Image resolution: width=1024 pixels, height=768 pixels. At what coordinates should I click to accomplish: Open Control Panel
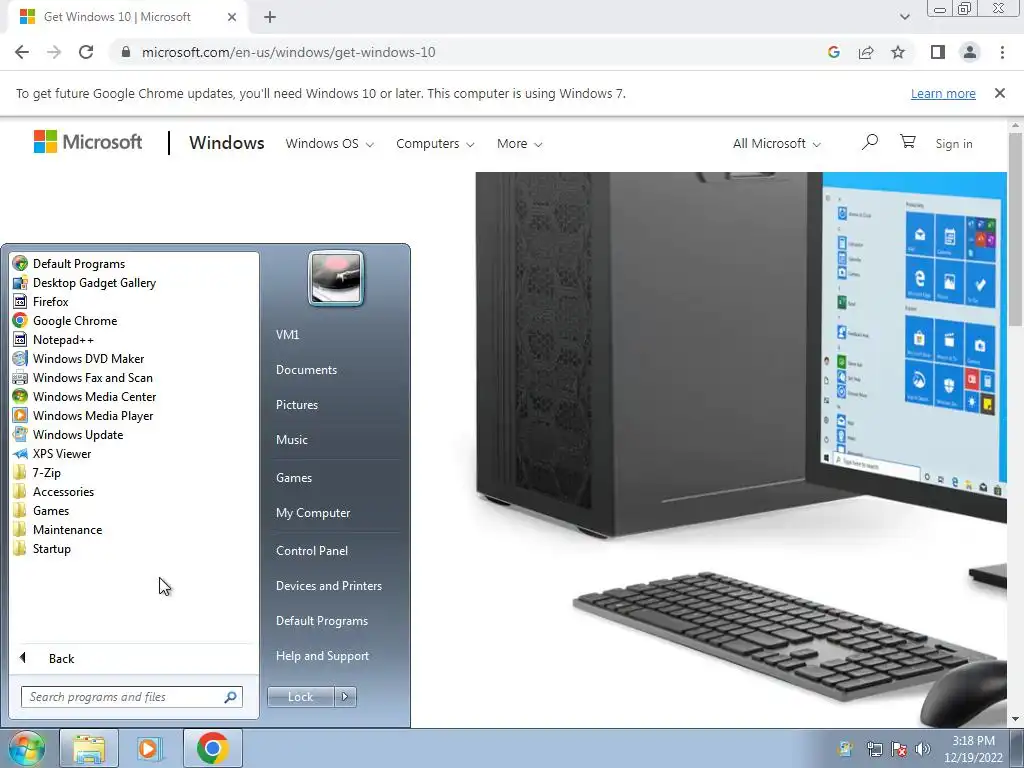pos(312,551)
